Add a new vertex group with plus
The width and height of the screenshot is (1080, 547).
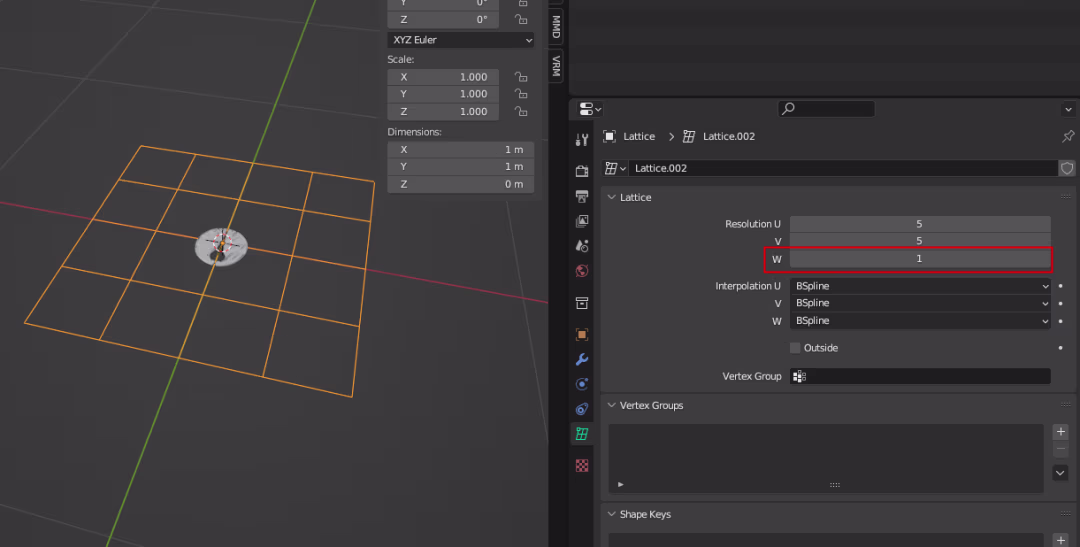(x=1060, y=432)
